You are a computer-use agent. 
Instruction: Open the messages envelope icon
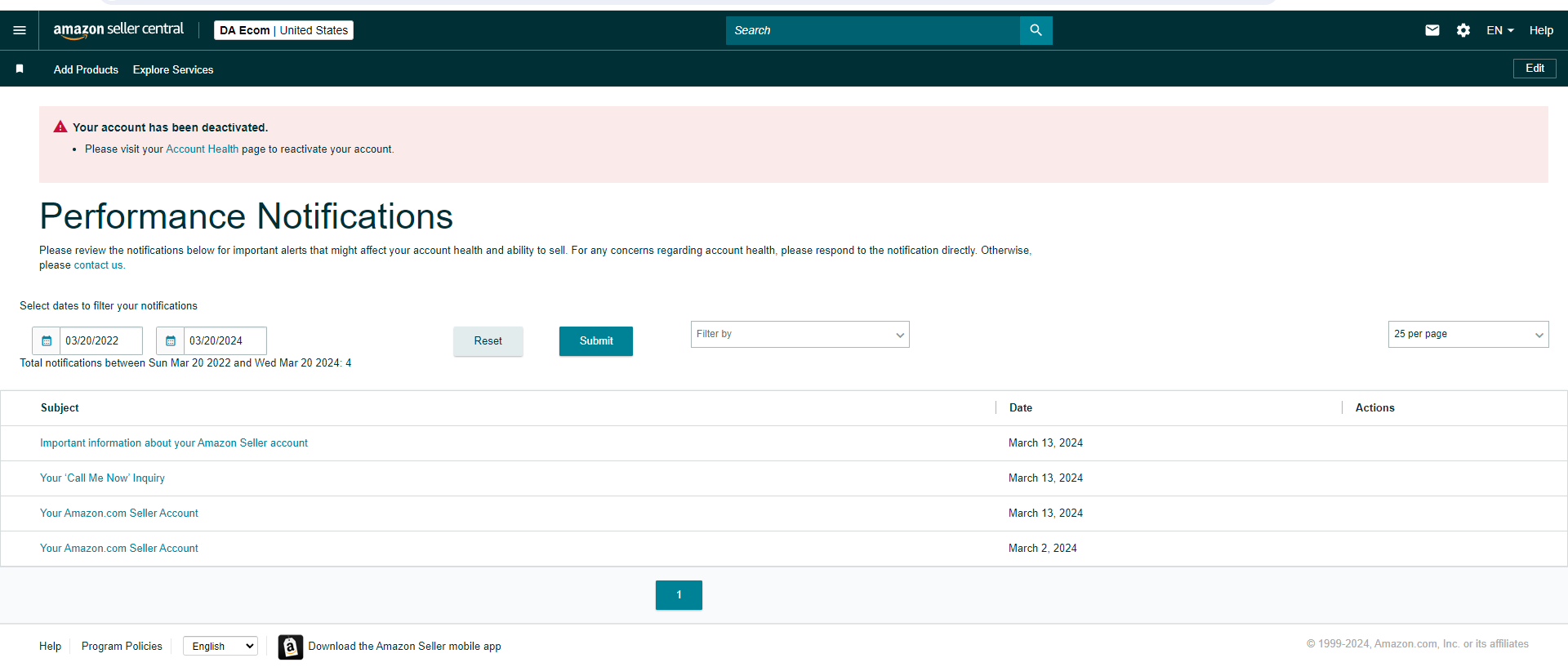coord(1432,30)
